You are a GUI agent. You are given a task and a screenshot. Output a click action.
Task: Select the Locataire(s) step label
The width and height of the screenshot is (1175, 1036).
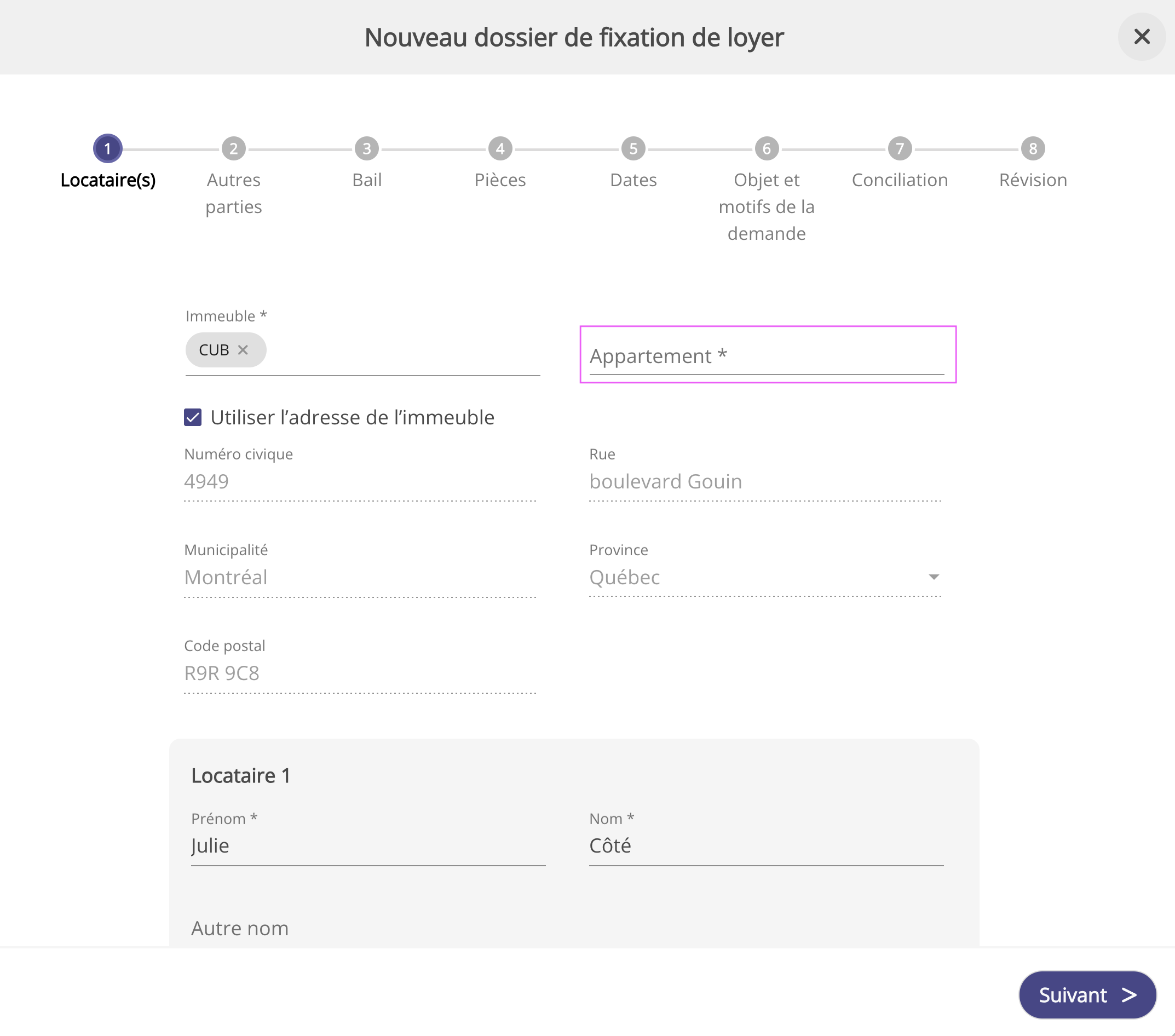[x=108, y=180]
